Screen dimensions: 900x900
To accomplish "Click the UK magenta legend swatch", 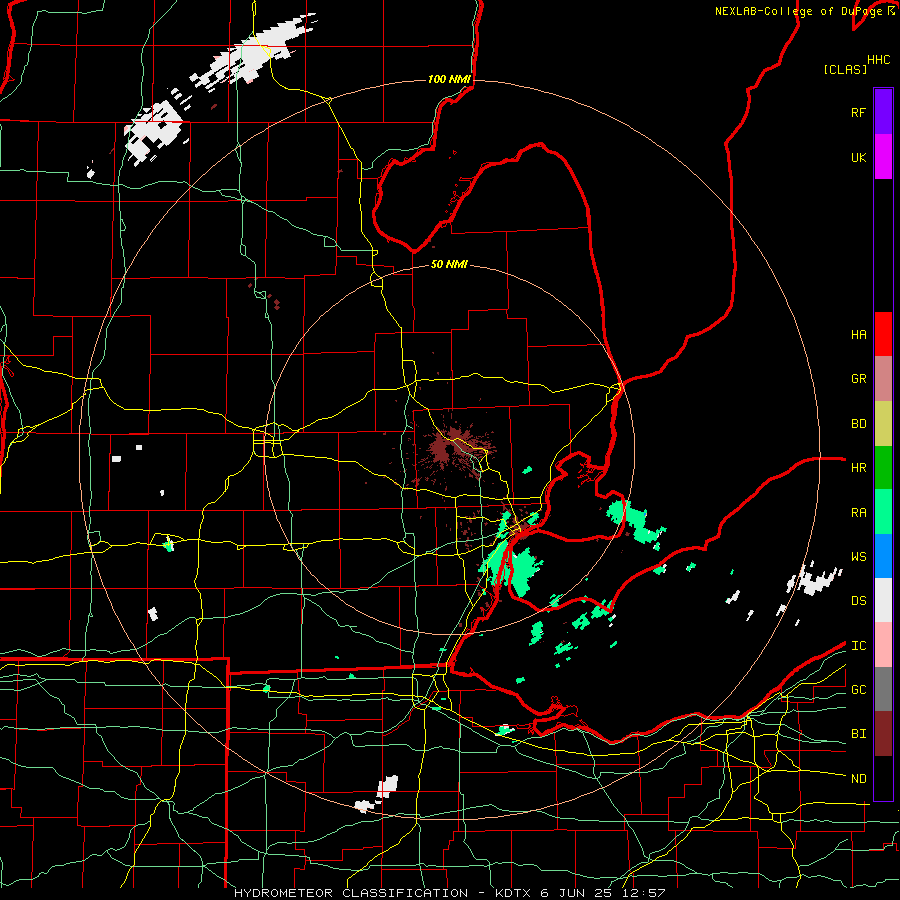I will coord(883,157).
